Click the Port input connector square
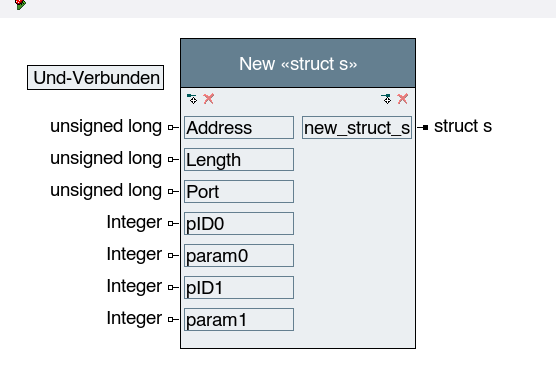This screenshot has width=556, height=389. pyautogui.click(x=171, y=191)
